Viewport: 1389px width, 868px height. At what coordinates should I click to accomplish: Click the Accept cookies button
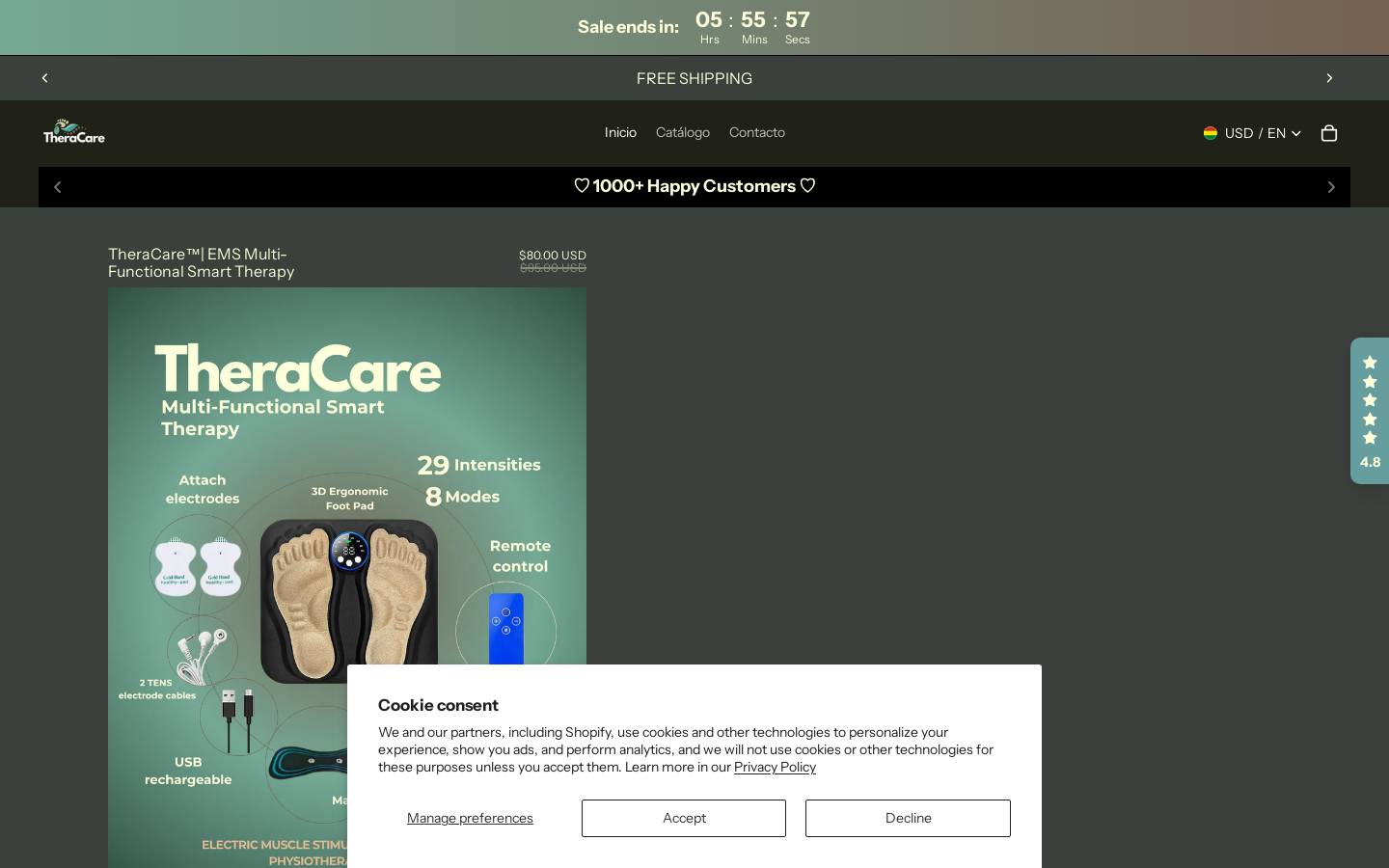pos(684,818)
